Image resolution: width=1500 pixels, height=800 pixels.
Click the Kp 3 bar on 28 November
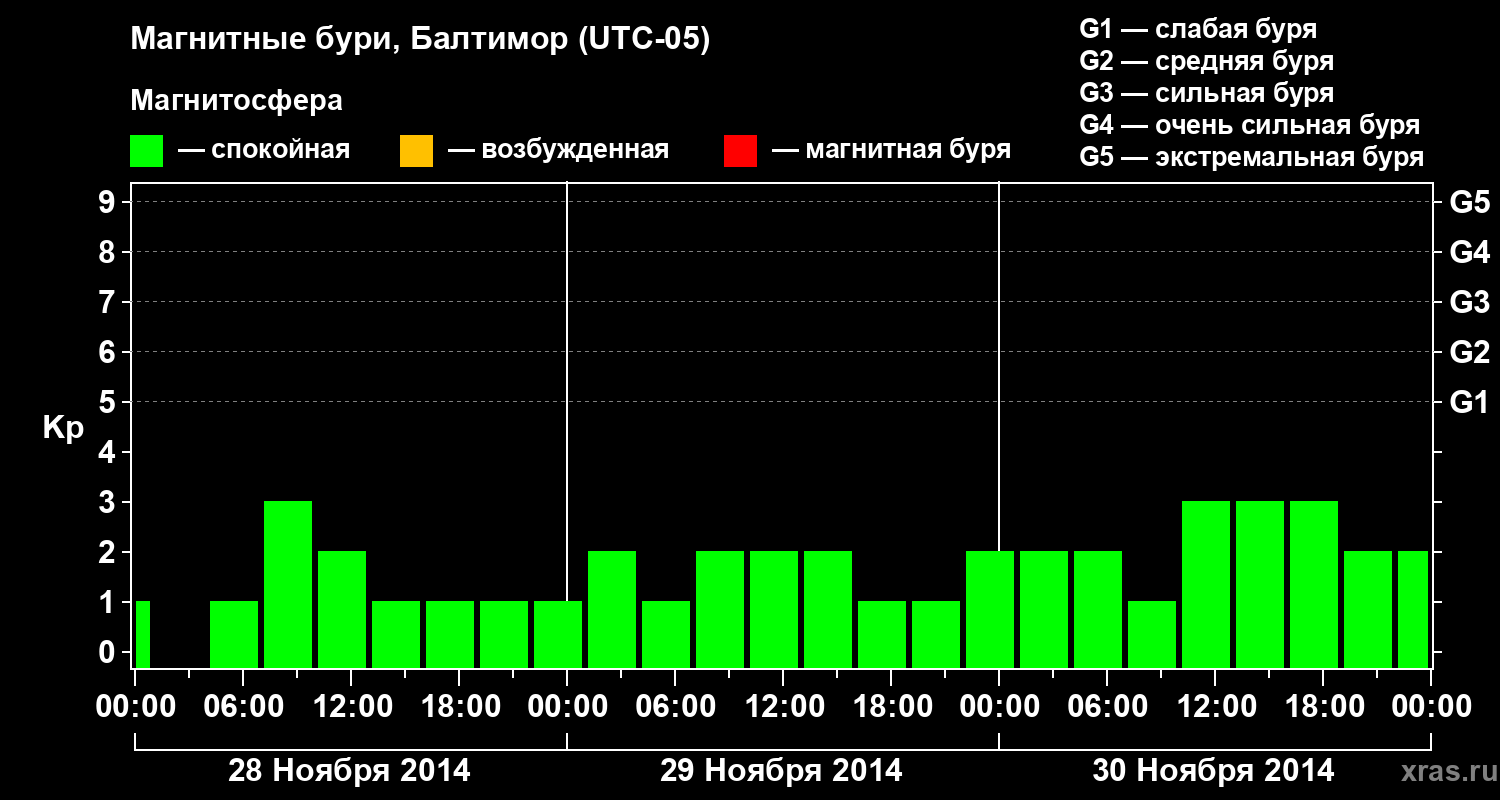288,584
